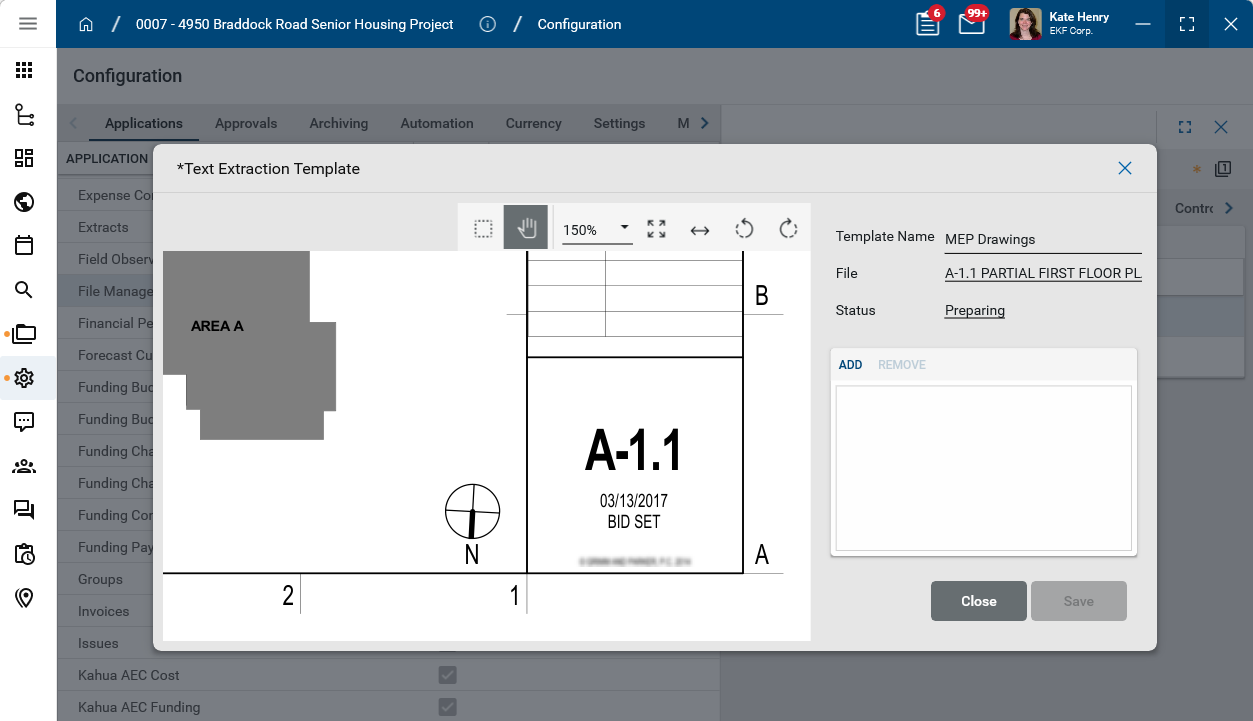Click the fit to page icon
This screenshot has width=1253, height=721.
(x=656, y=229)
